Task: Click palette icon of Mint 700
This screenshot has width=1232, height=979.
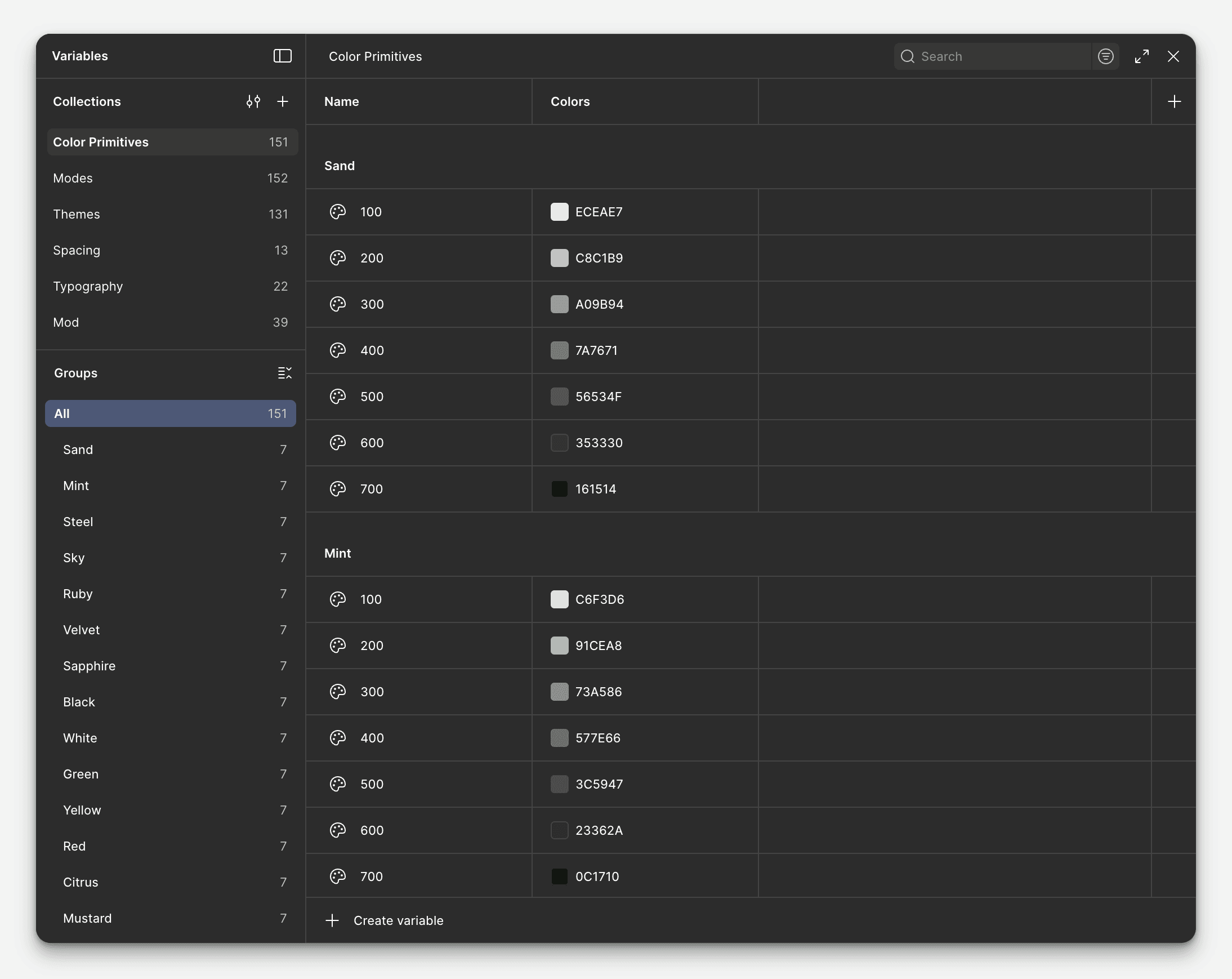Action: coord(338,876)
